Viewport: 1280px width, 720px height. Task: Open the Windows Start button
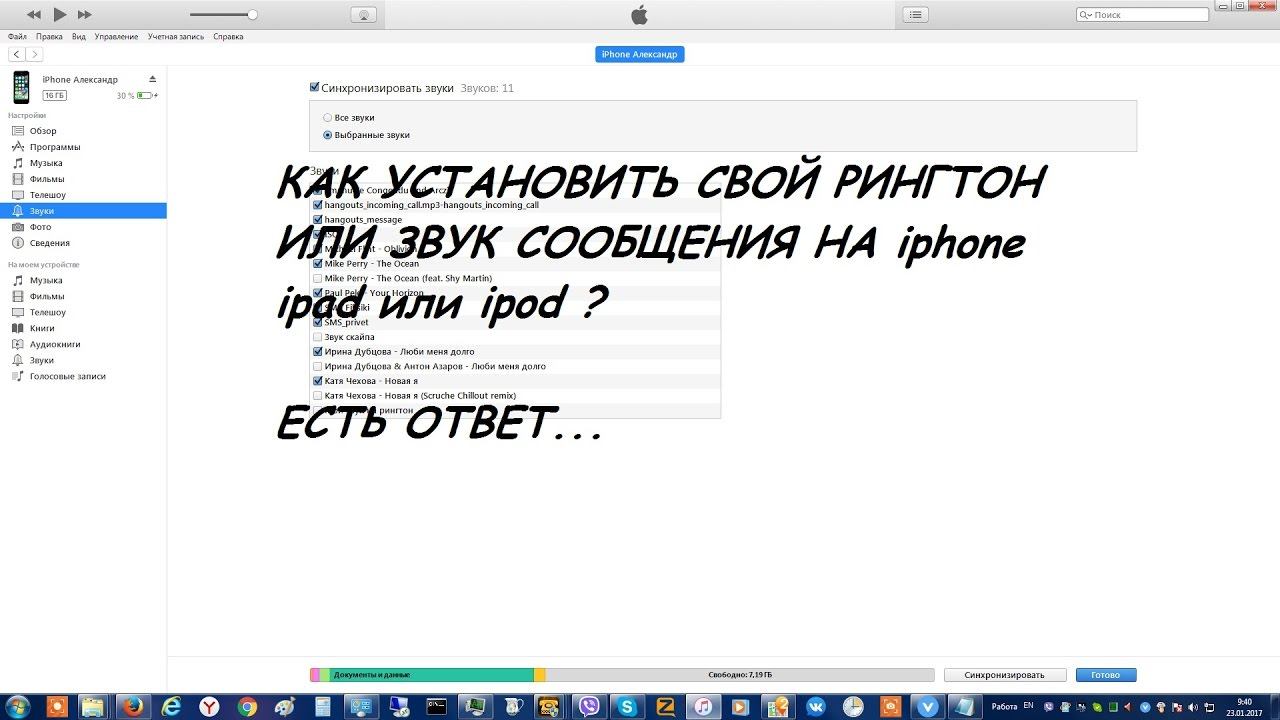click(18, 706)
